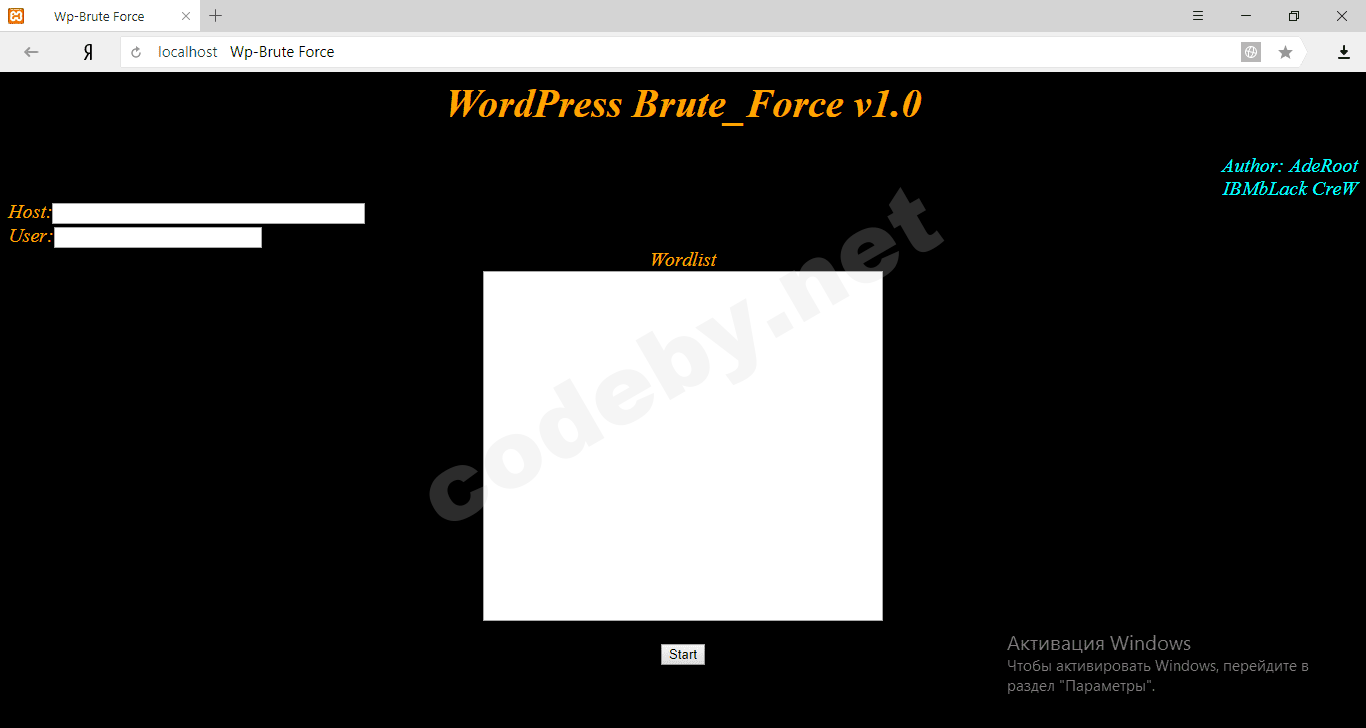
Task: Click the XAMPP favicon on the browser tab
Action: click(x=16, y=16)
